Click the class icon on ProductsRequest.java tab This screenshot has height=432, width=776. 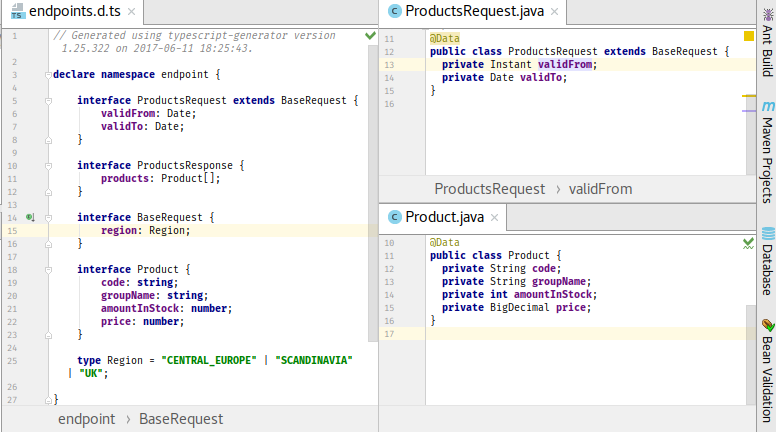[394, 11]
